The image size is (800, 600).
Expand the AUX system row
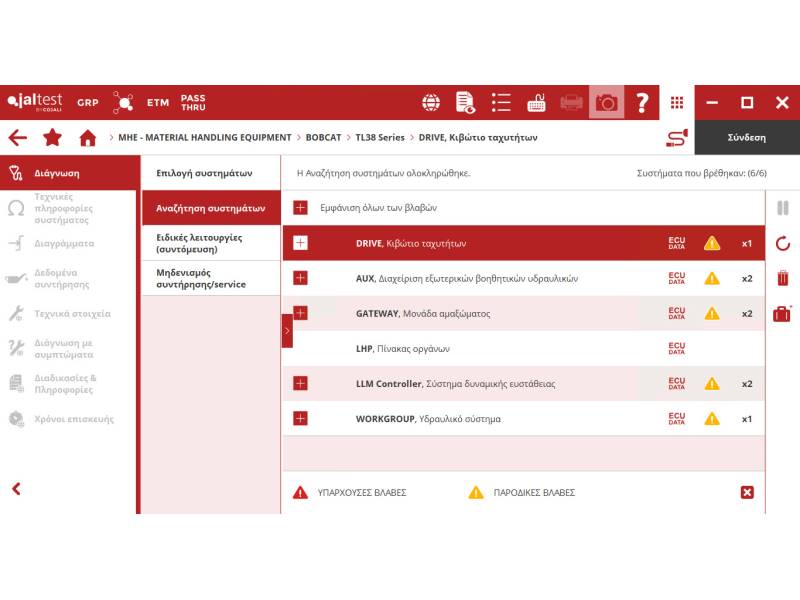[x=300, y=278]
